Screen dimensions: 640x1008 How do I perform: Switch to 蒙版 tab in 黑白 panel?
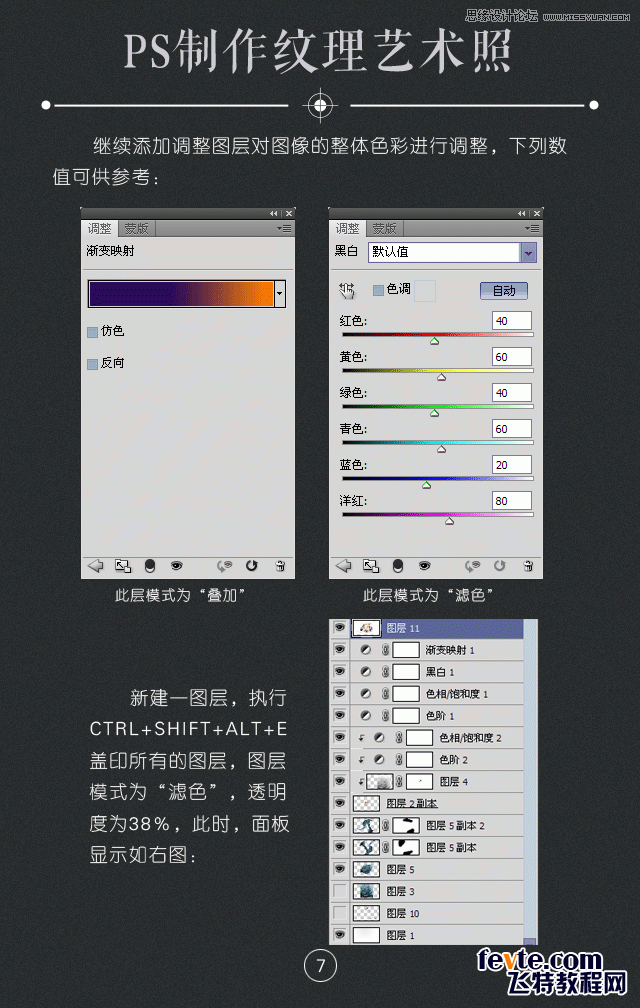coord(384,228)
